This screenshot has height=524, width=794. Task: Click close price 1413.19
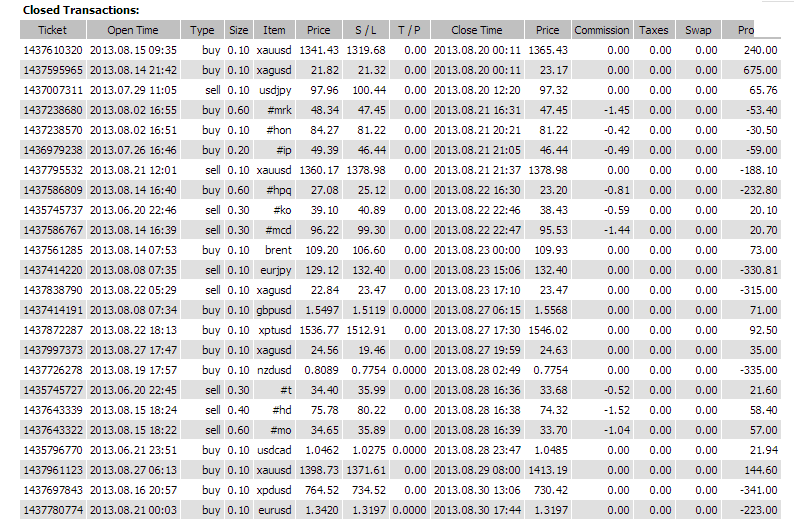[548, 470]
